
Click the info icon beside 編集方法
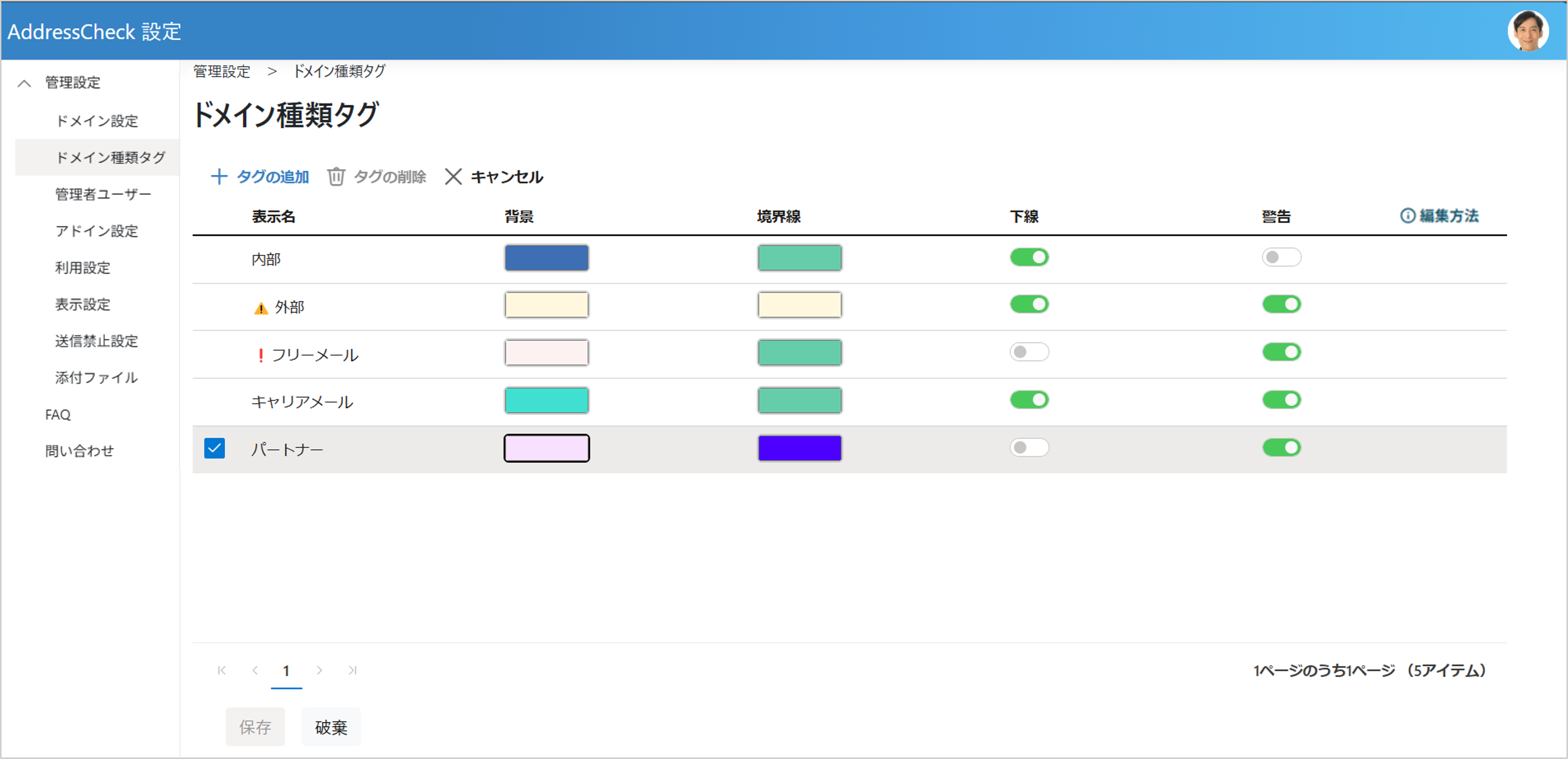pos(1407,216)
